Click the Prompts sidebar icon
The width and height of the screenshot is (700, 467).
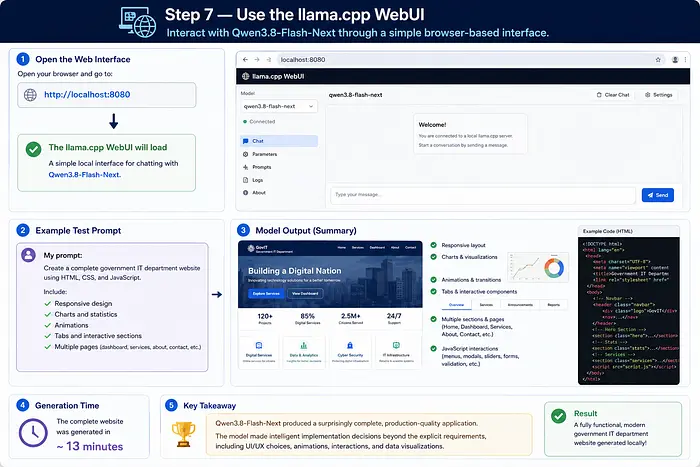246,167
